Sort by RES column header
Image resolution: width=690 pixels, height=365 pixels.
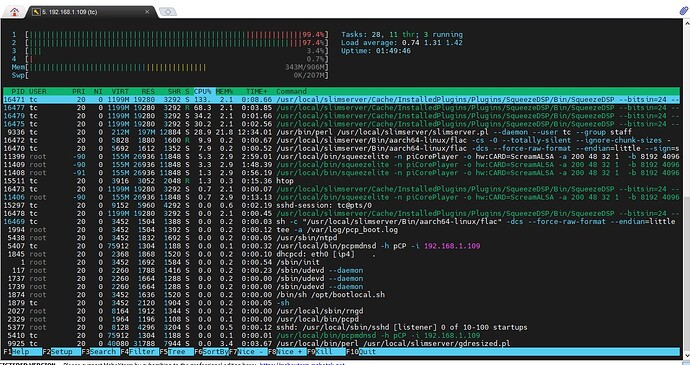(148, 92)
